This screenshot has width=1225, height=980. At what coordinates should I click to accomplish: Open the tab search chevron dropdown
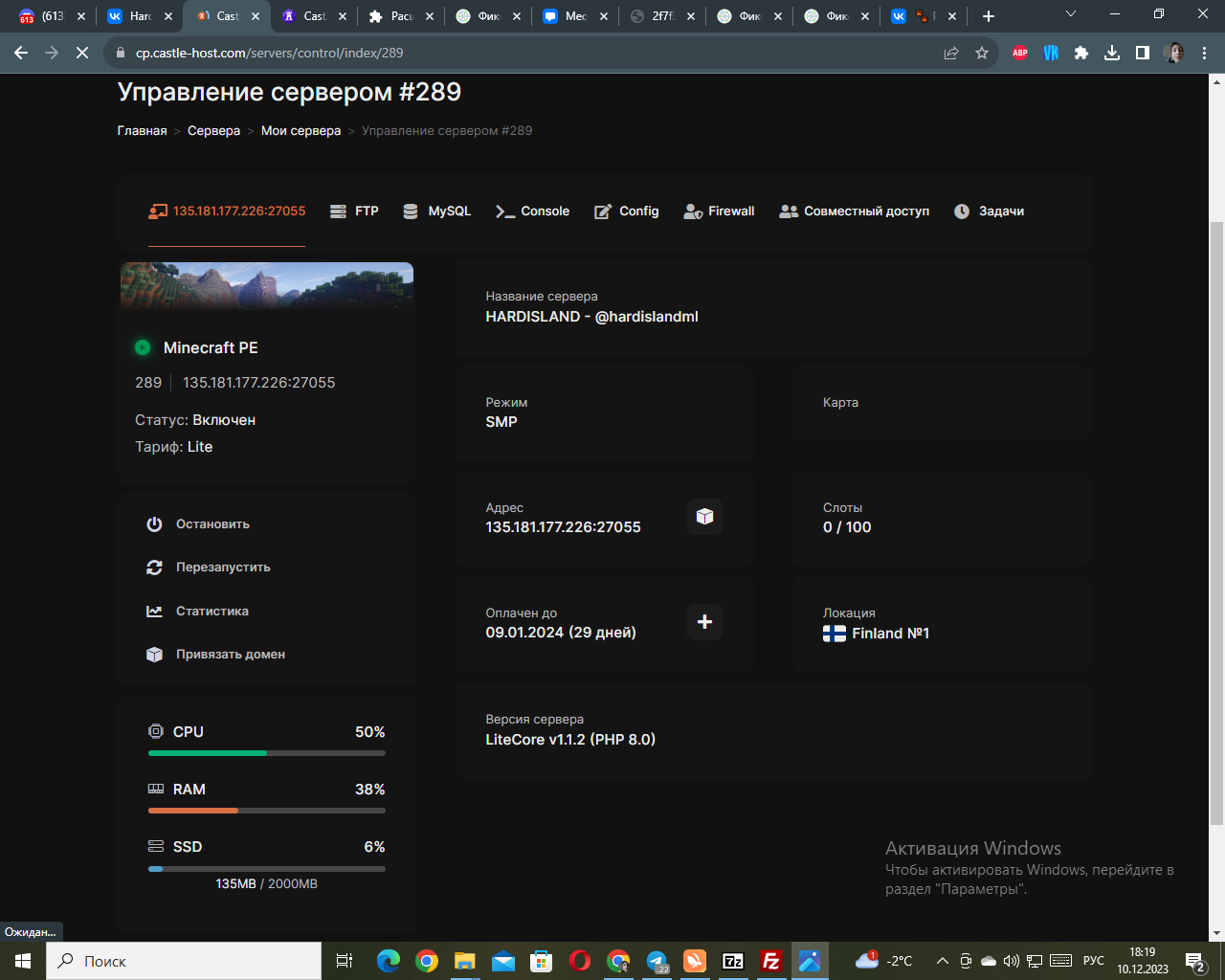pyautogui.click(x=1071, y=14)
